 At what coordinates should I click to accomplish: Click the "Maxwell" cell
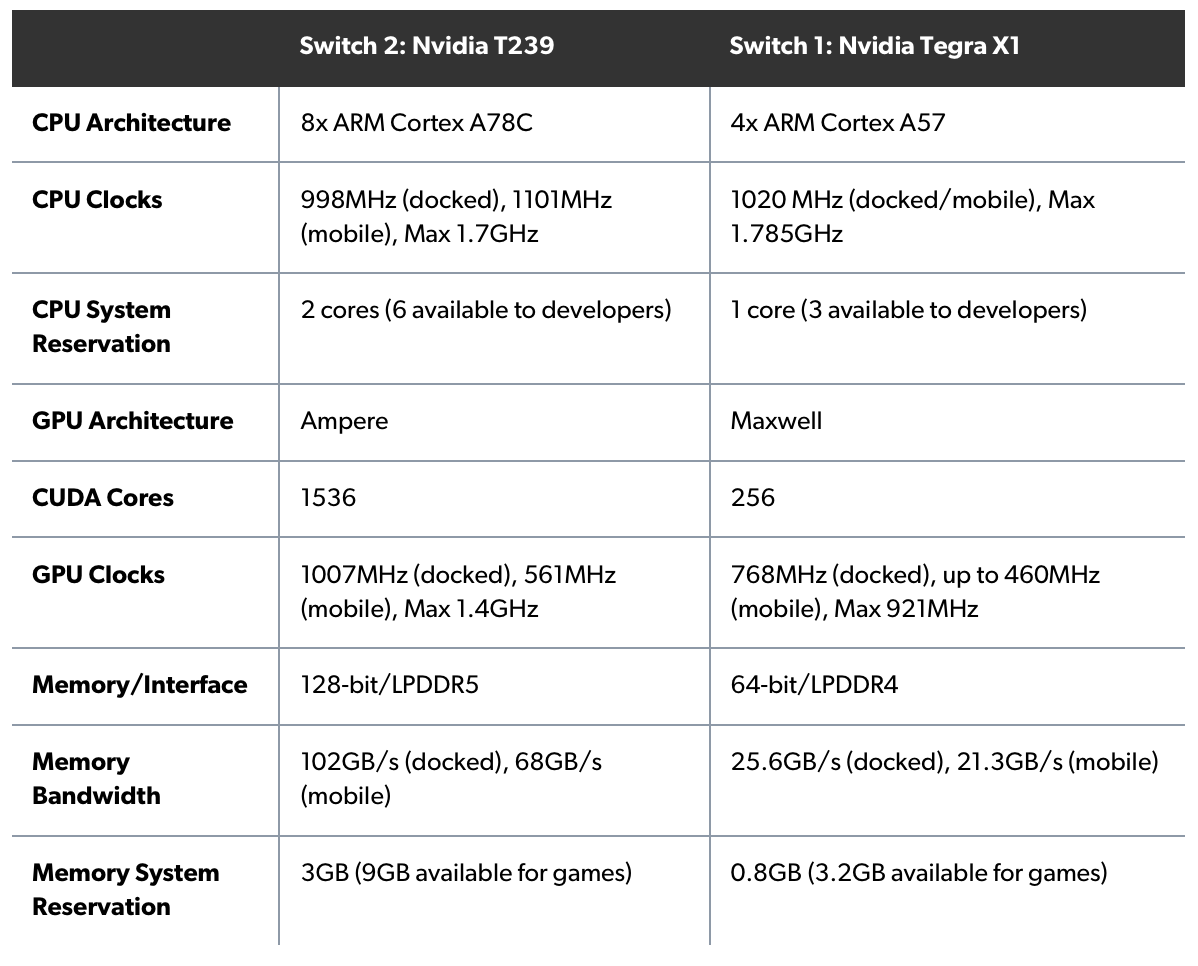[776, 421]
